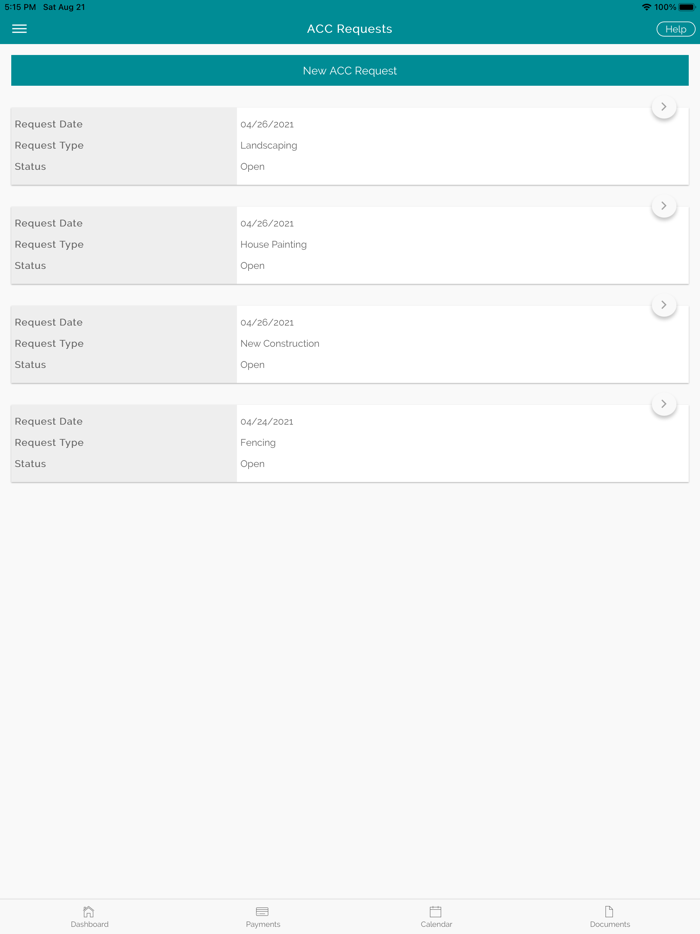Image resolution: width=700 pixels, height=934 pixels.
Task: Select the 04/24/2021 request date field
Action: 268,421
